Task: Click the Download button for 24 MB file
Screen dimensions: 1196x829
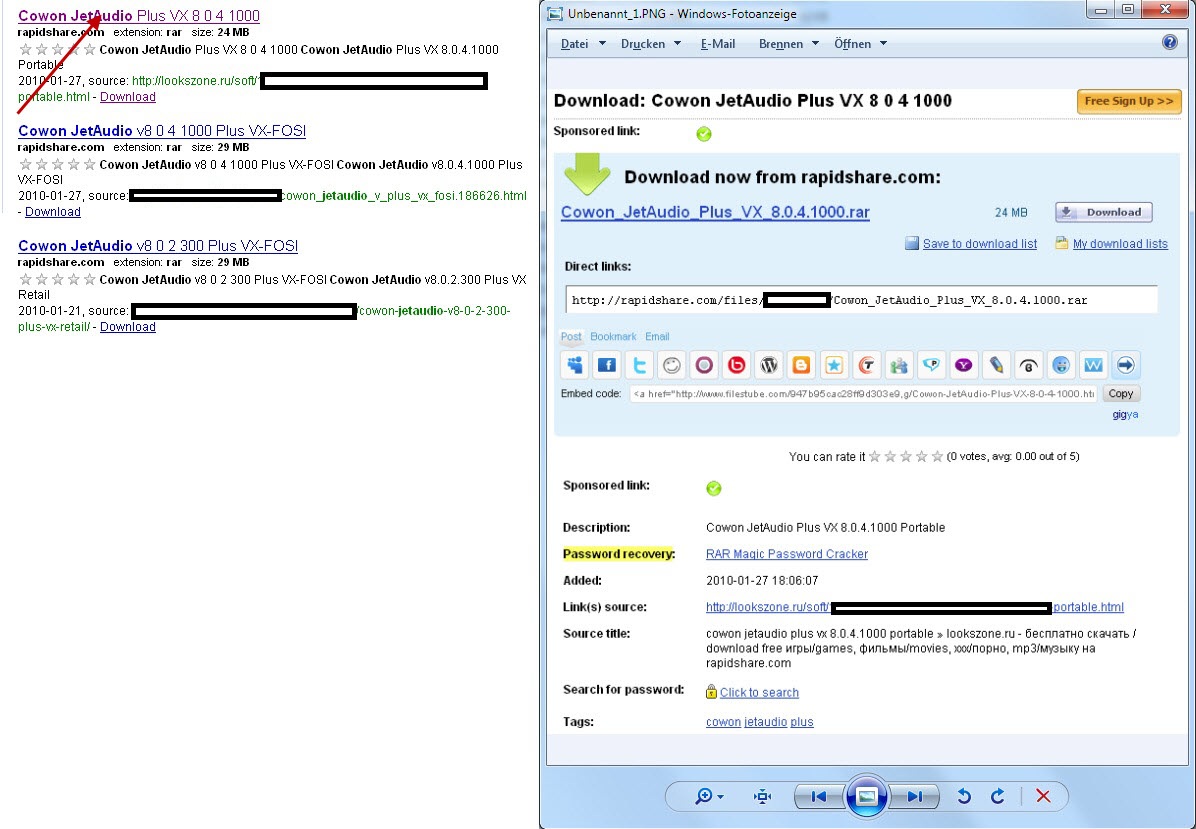Action: 1104,212
